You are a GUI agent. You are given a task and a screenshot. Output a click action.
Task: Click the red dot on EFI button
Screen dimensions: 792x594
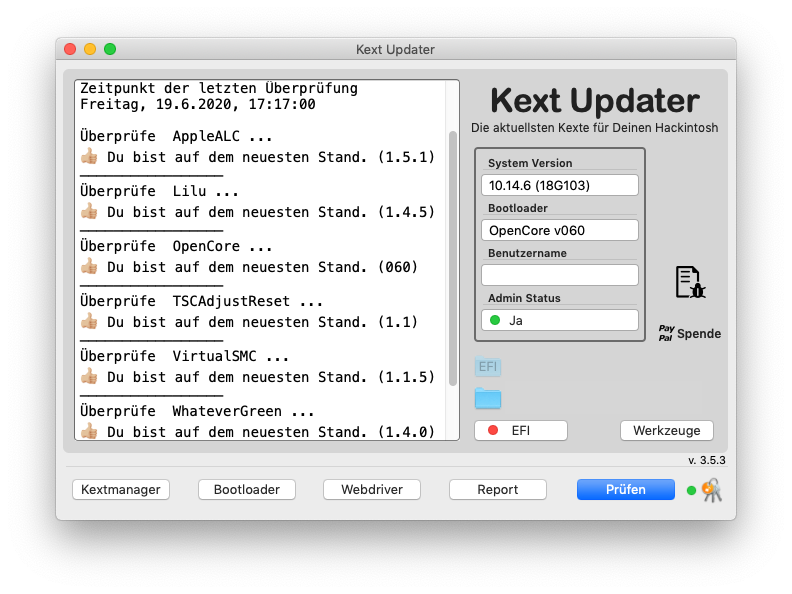[493, 430]
